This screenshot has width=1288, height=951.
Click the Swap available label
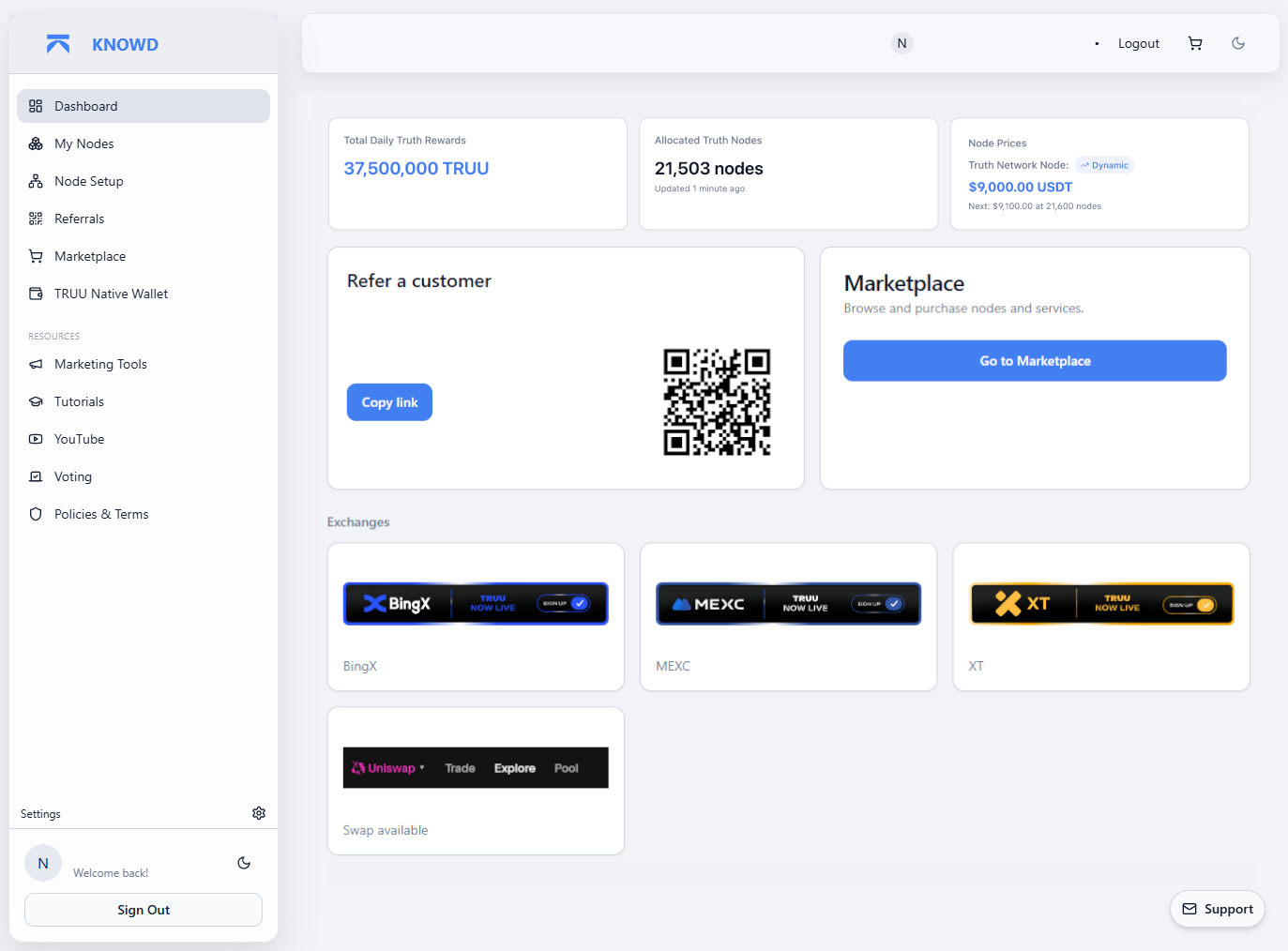point(386,830)
